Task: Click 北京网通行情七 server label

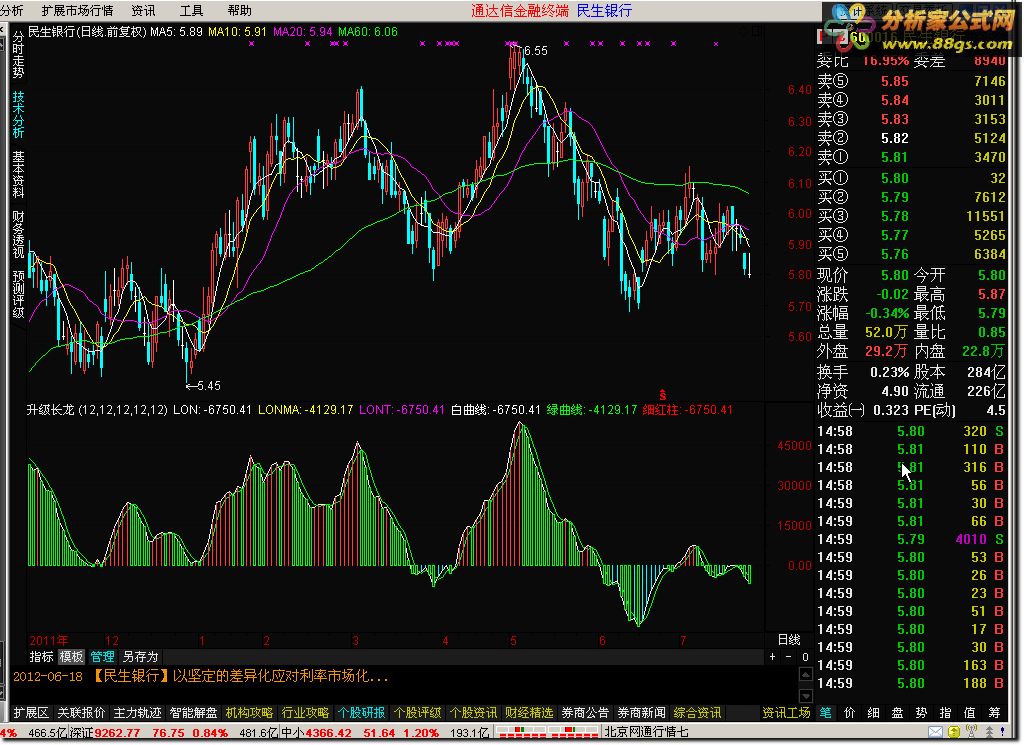Action: (x=647, y=733)
